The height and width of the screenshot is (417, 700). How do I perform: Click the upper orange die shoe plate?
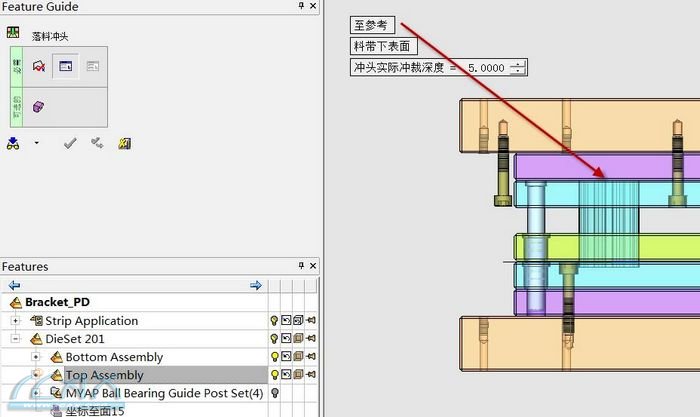580,126
